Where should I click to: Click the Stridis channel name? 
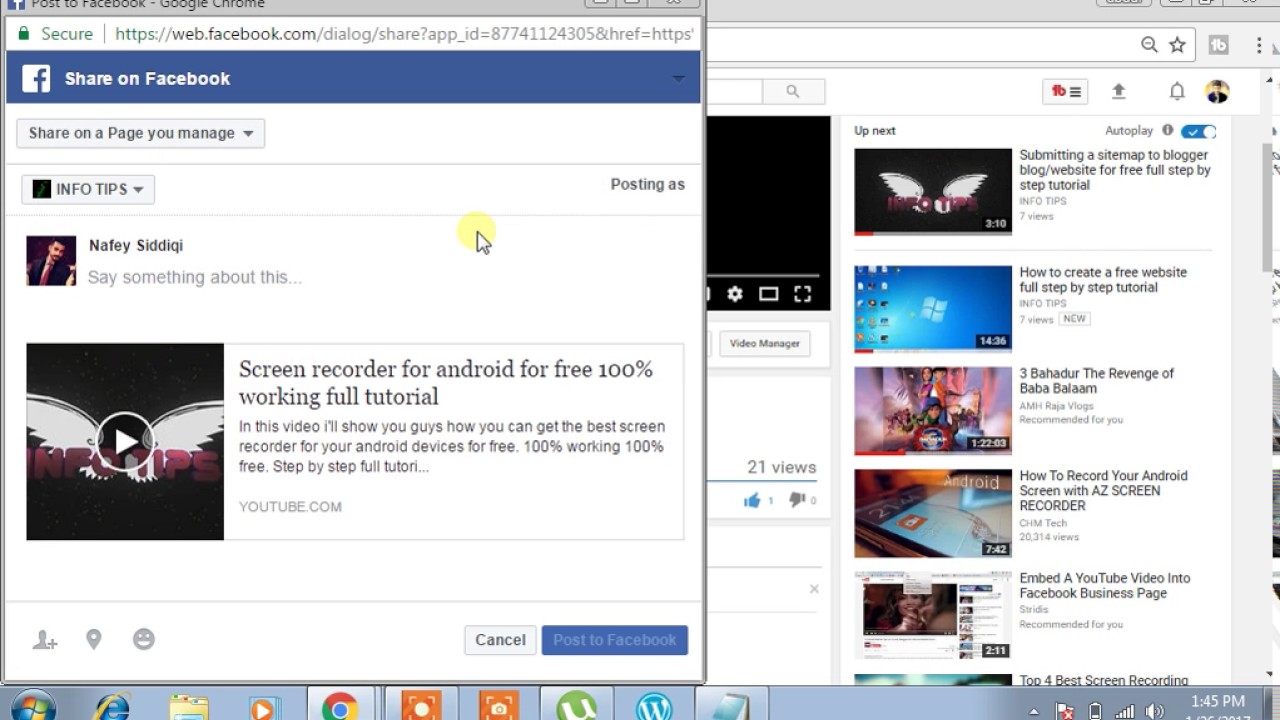[1034, 609]
